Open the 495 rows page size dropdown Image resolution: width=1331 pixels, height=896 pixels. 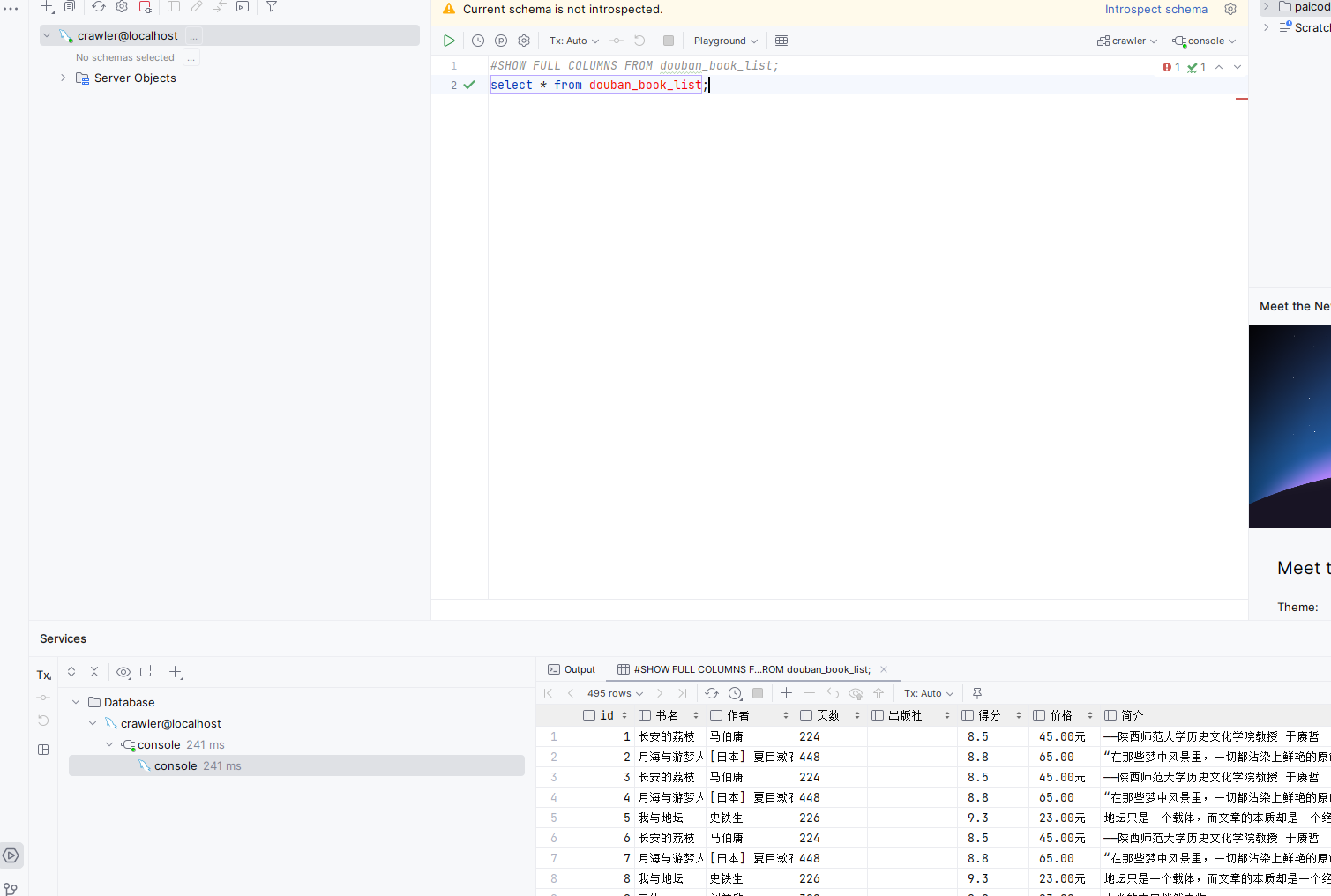tap(616, 693)
